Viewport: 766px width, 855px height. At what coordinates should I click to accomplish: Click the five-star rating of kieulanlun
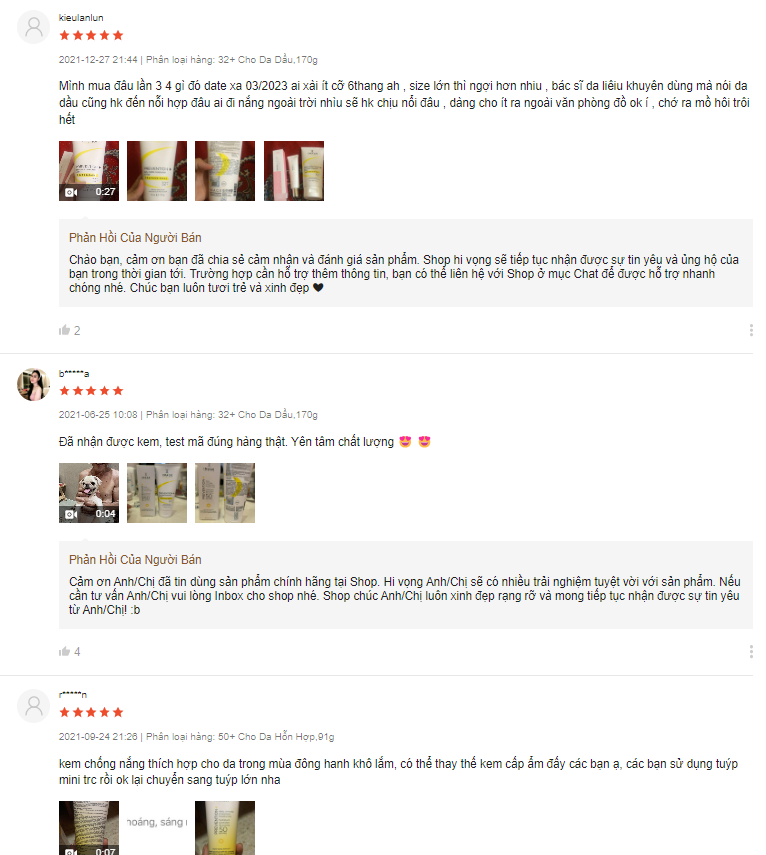(91, 35)
